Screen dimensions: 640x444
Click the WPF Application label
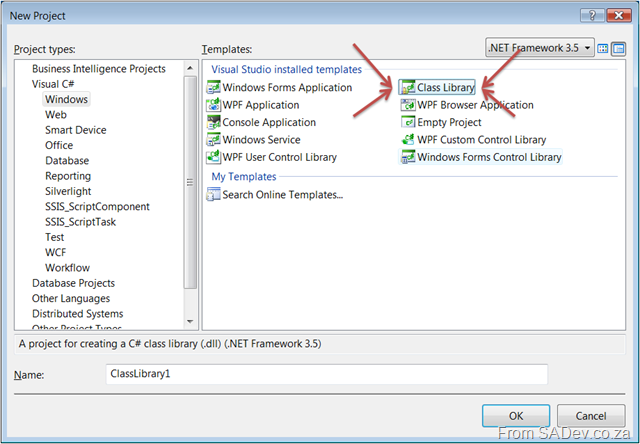[261, 105]
